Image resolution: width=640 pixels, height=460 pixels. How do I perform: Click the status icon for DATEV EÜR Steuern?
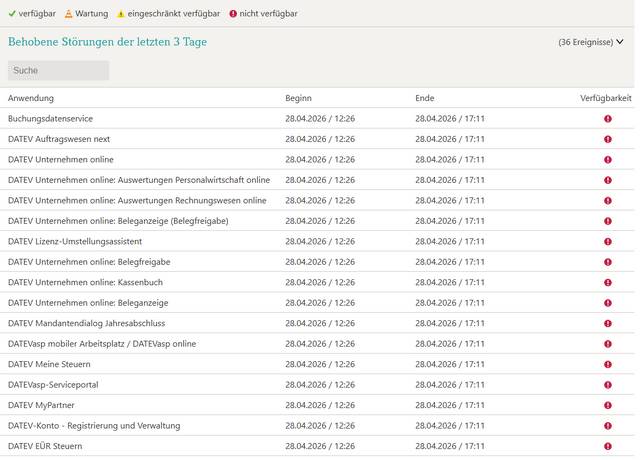pos(607,446)
